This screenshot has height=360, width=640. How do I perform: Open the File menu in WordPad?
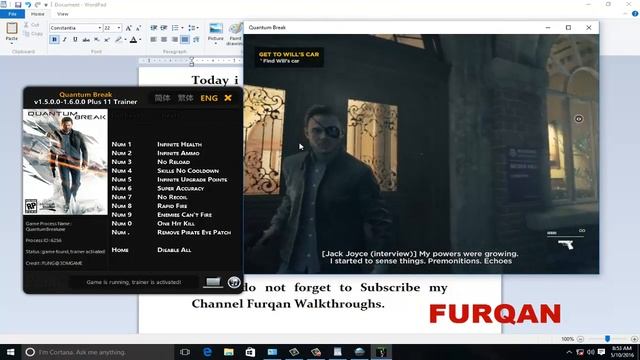click(x=12, y=14)
